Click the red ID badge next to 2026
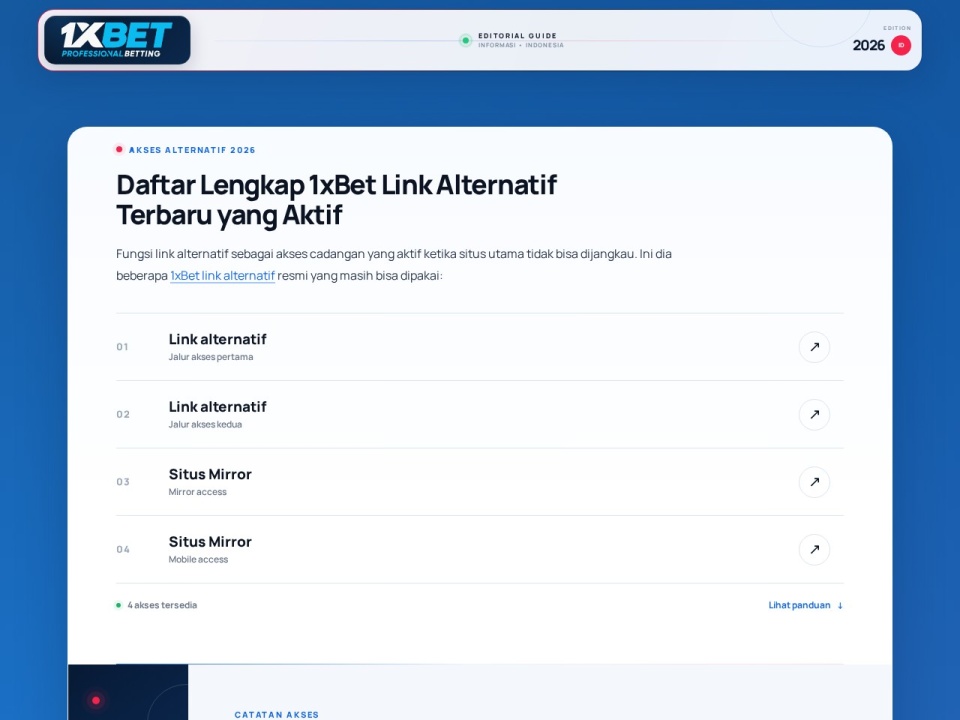This screenshot has height=720, width=960. point(901,45)
